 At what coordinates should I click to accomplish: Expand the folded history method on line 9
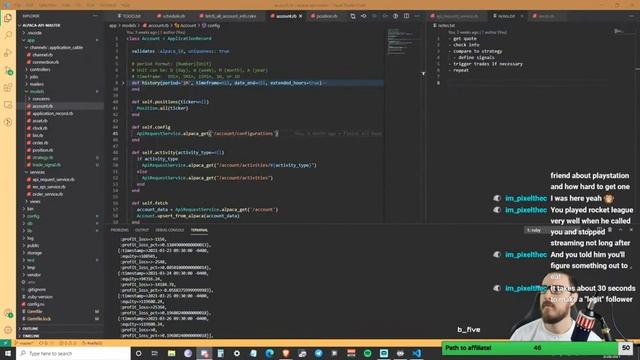point(123,83)
